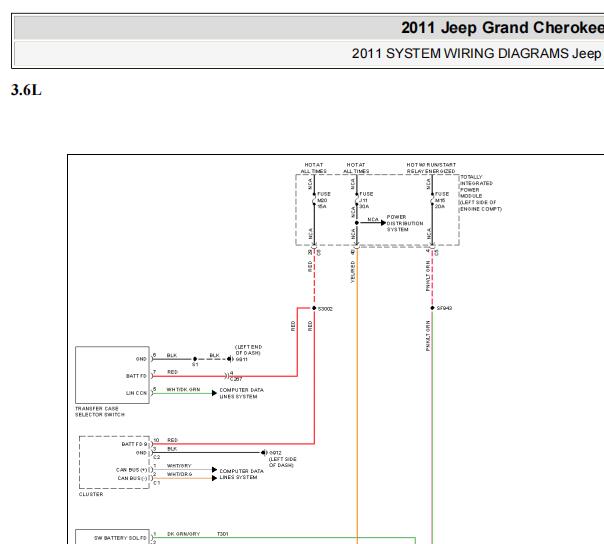Click the "FUSE M15 20A" label
Viewport: 604px width, 544px height.
(x=442, y=200)
